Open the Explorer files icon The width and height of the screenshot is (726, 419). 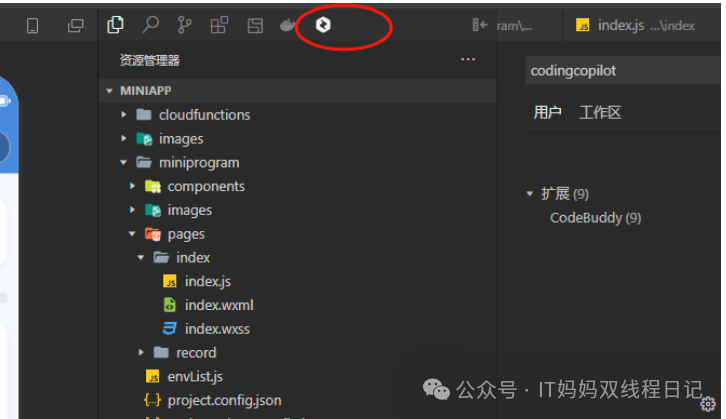tap(115, 25)
